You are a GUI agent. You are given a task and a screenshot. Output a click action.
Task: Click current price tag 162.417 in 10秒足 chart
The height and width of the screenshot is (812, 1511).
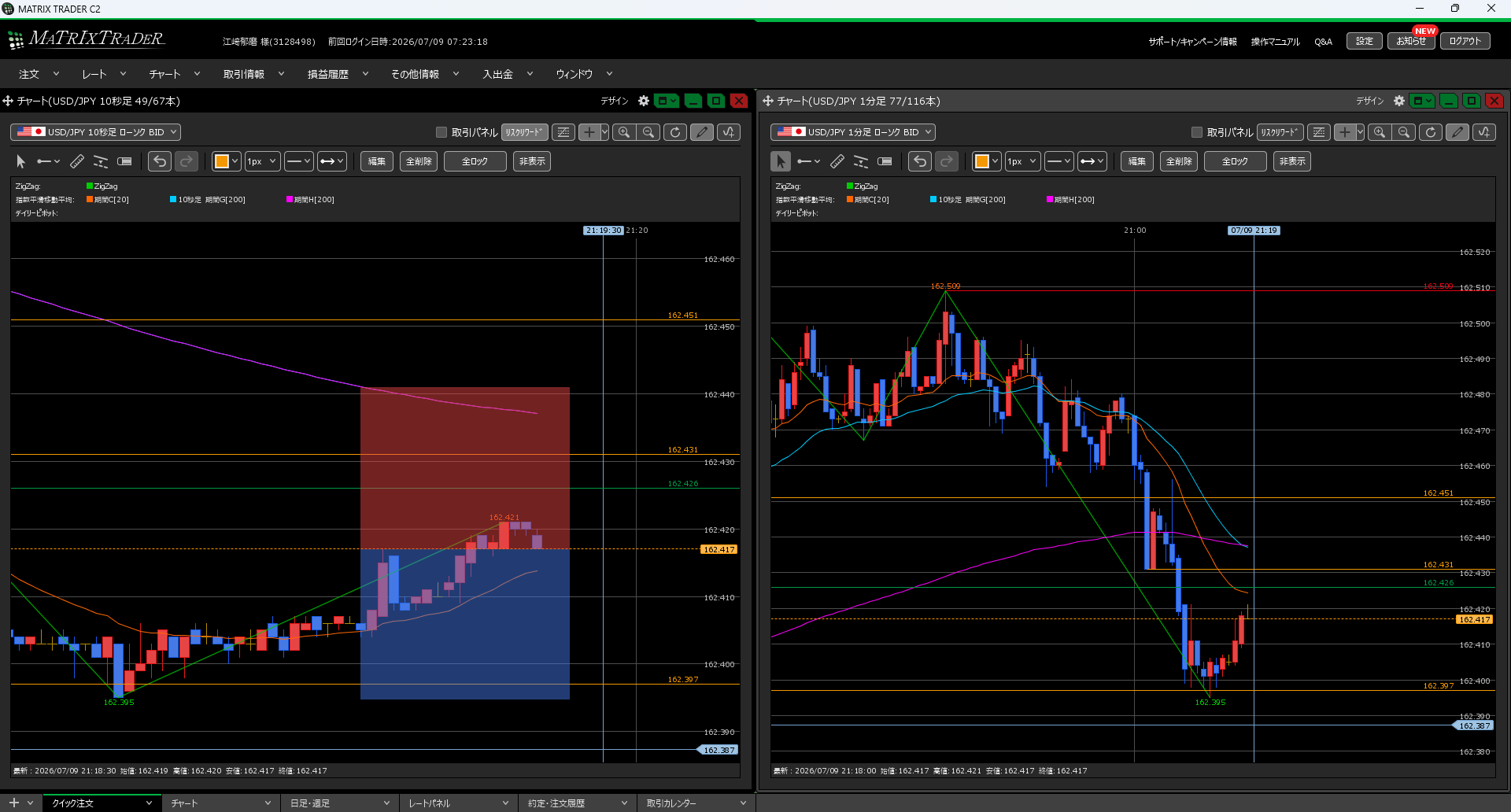pyautogui.click(x=719, y=549)
